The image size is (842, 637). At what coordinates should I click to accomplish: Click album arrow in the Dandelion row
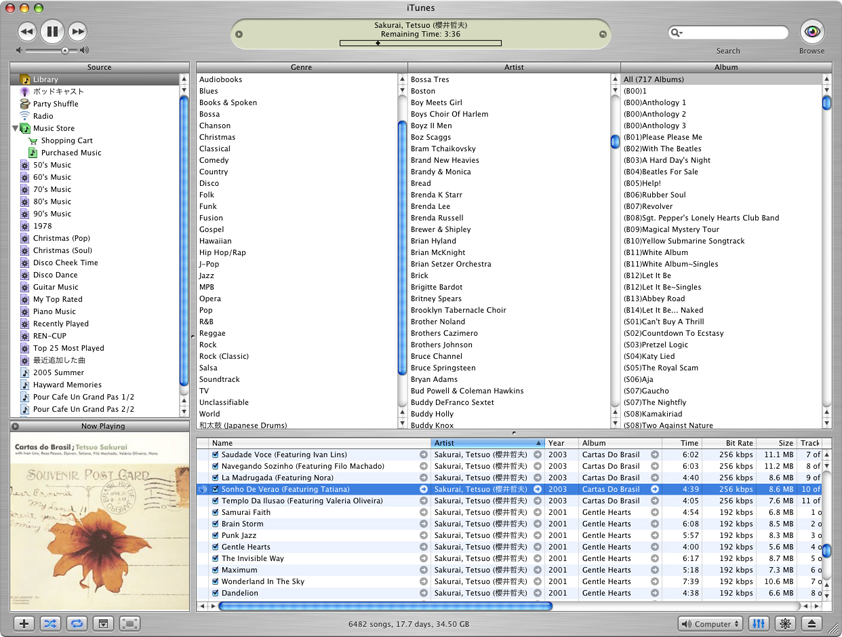click(x=655, y=593)
